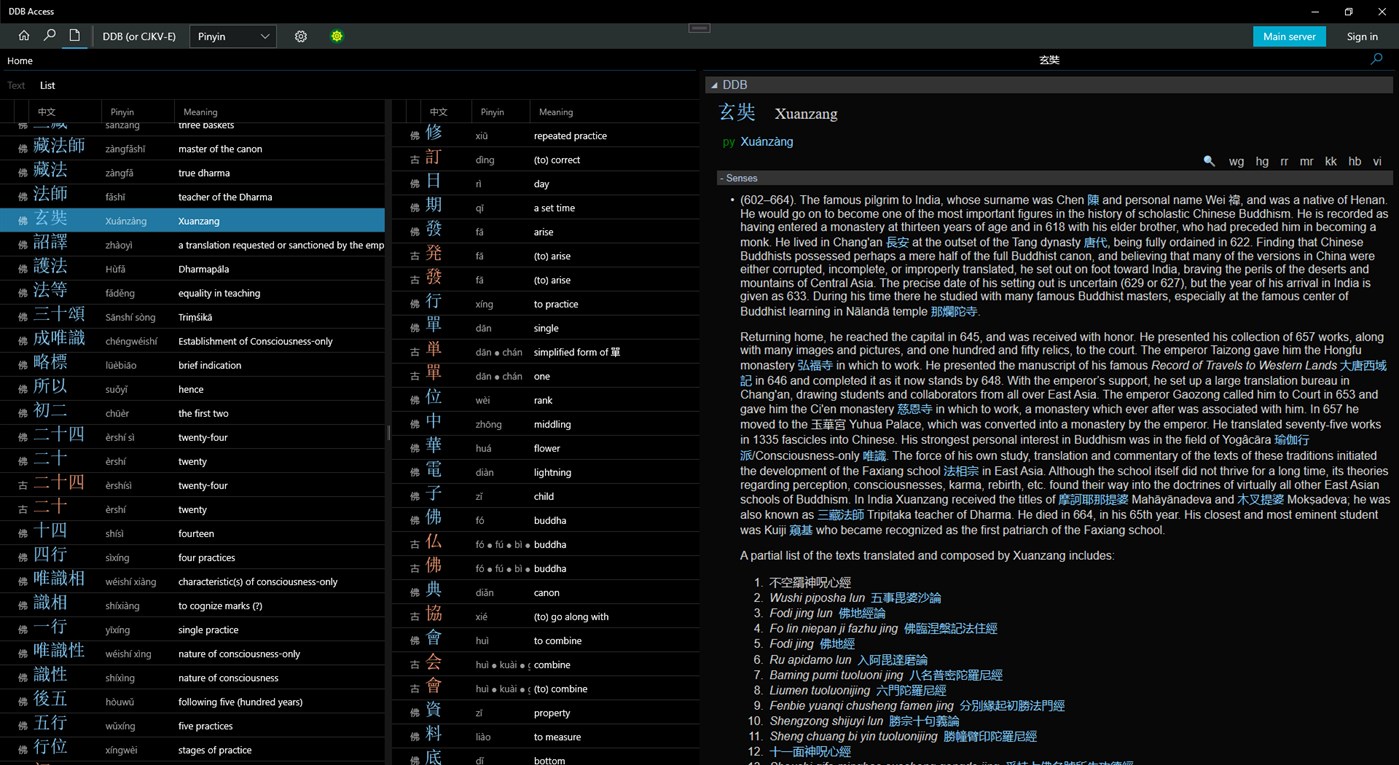Click the py pronunciation icon beside Xuánzàng
This screenshot has width=1399, height=765.
click(728, 142)
